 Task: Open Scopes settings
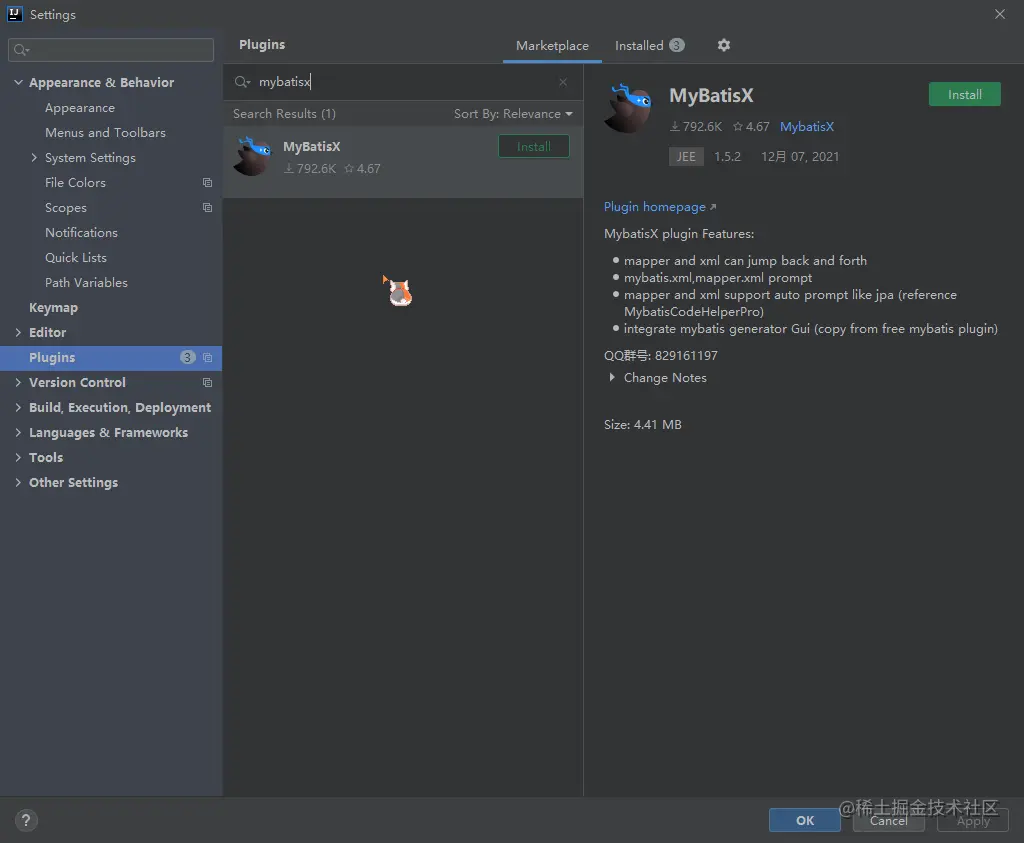pyautogui.click(x=66, y=208)
